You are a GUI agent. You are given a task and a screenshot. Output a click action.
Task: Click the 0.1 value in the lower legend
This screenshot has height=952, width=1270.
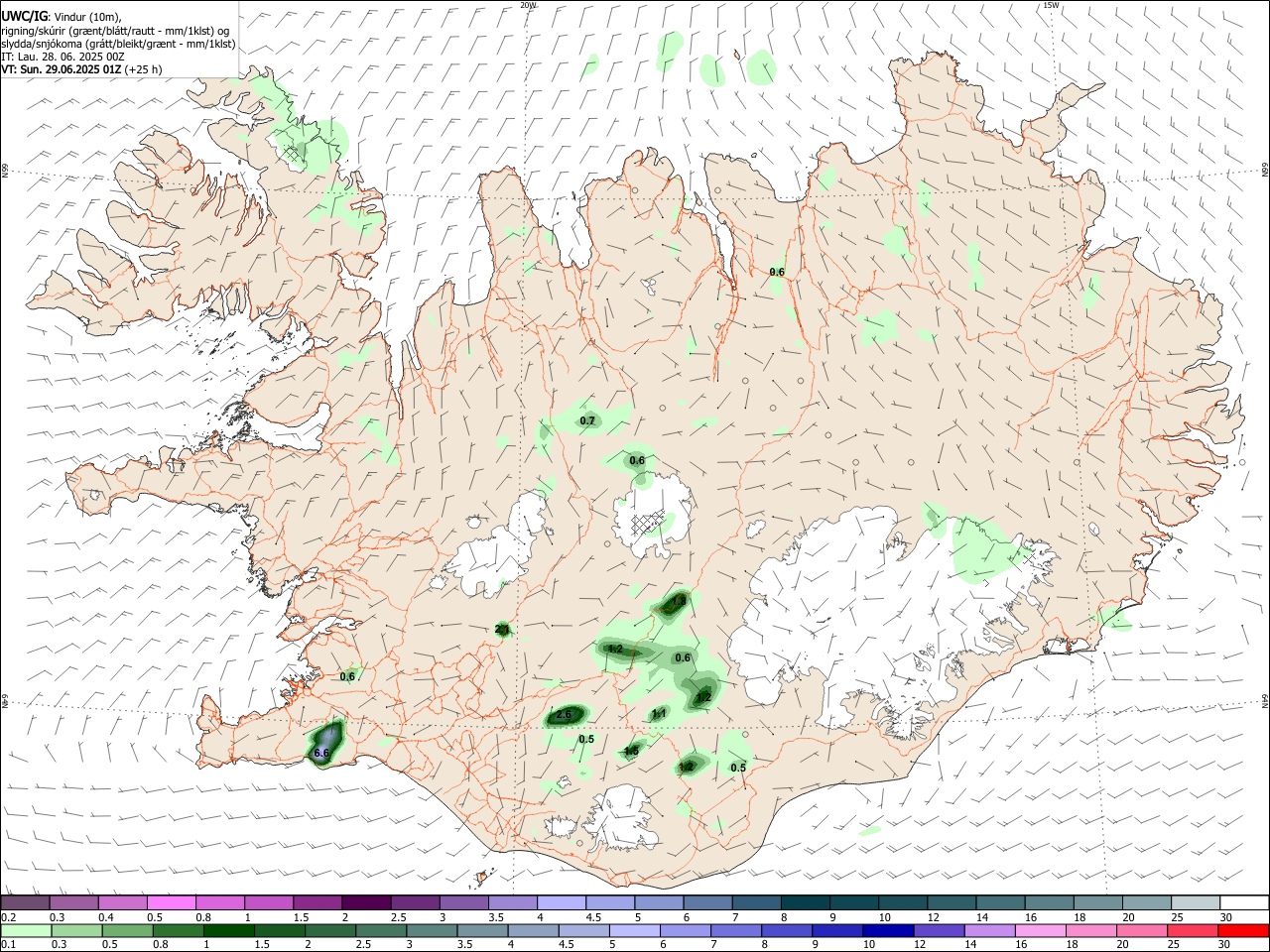7,944
